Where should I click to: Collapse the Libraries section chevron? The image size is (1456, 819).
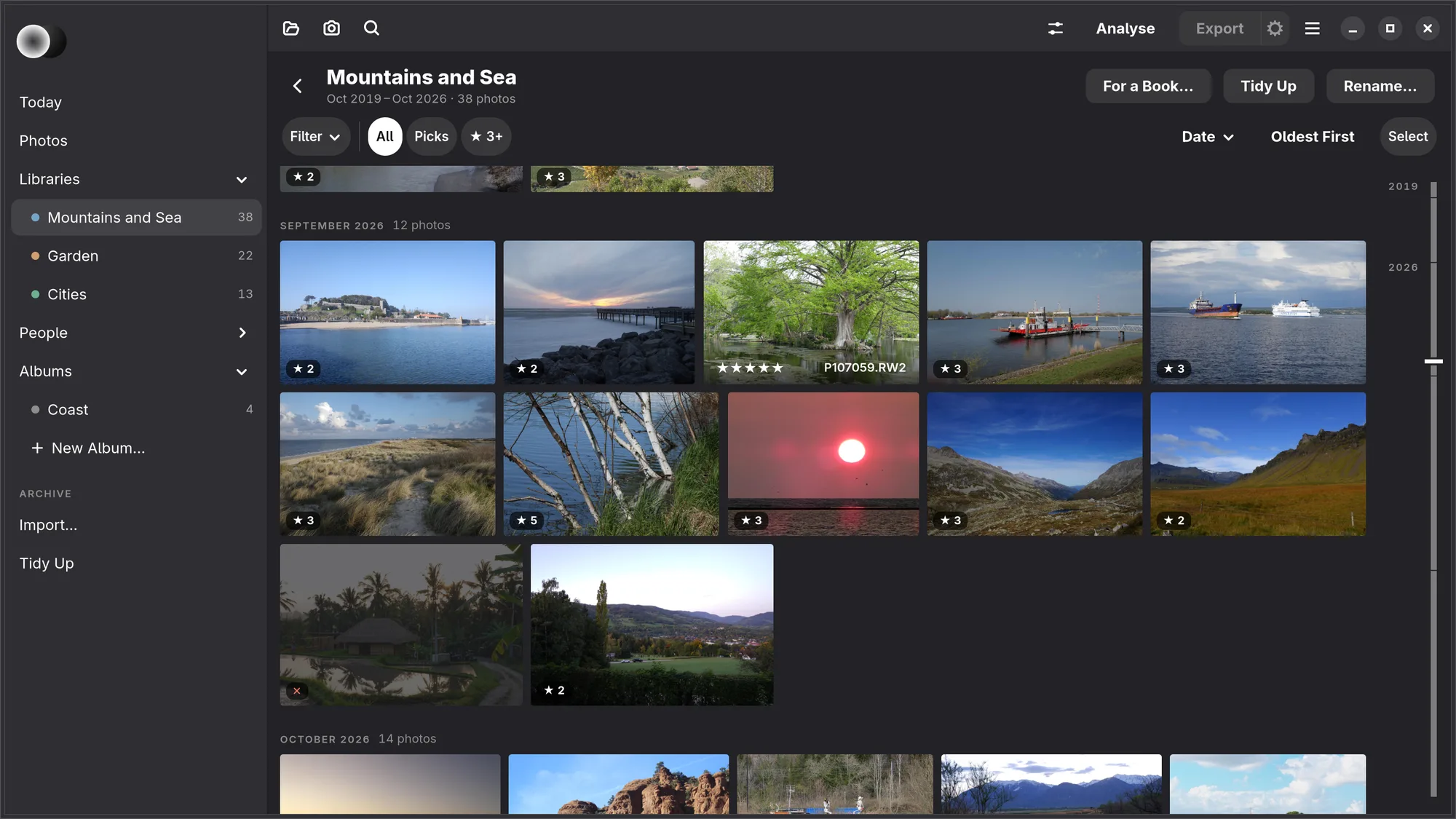pyautogui.click(x=242, y=180)
